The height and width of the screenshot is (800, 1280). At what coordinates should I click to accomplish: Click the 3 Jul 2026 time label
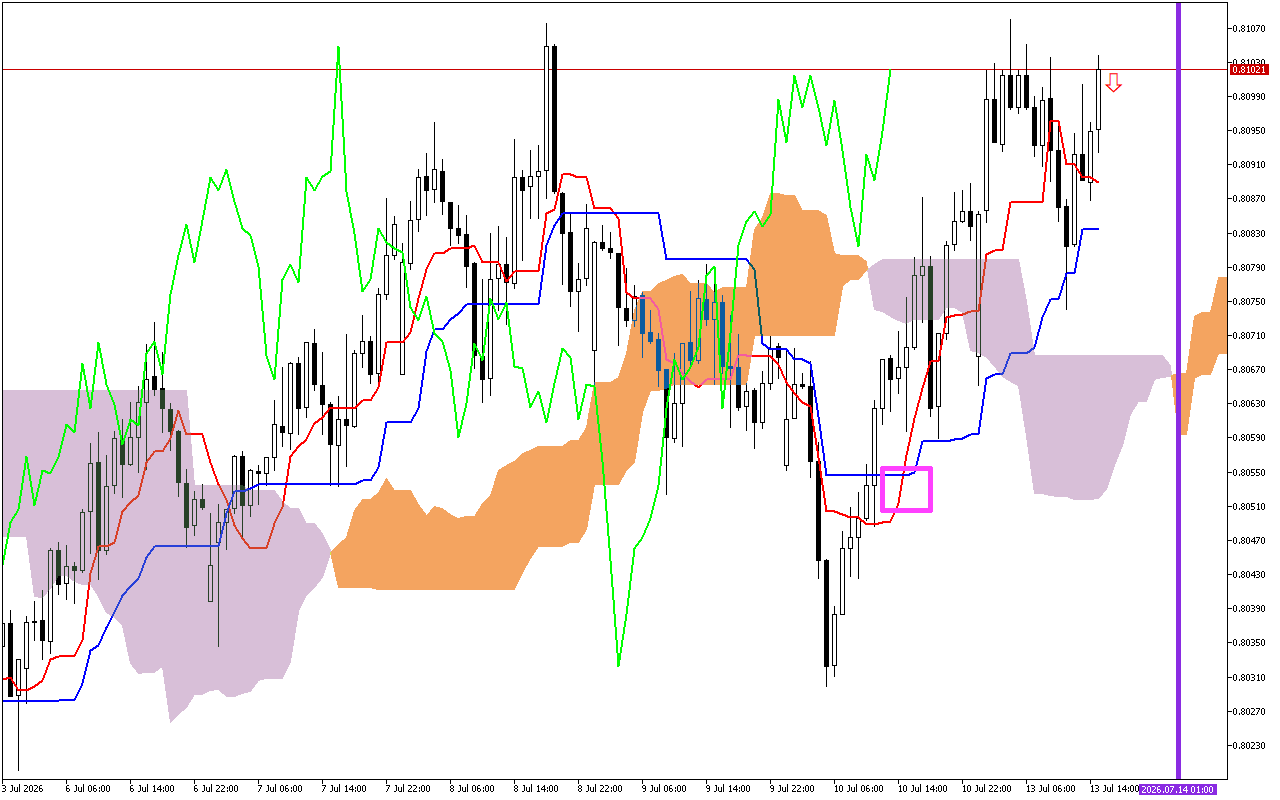coord(20,789)
